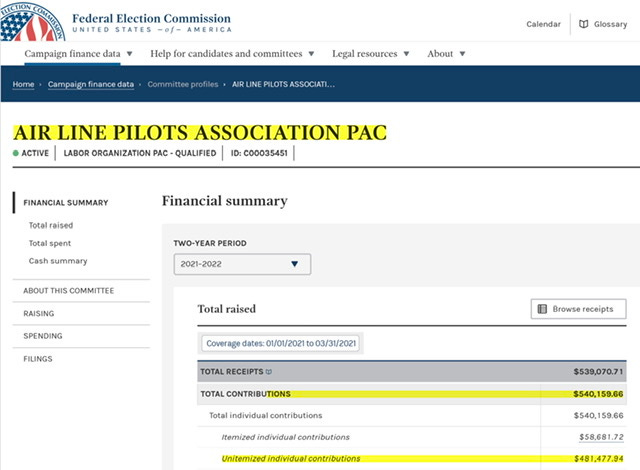Screen dimensions: 640x470
Task: Click the Financial summary heading
Action: (x=225, y=201)
